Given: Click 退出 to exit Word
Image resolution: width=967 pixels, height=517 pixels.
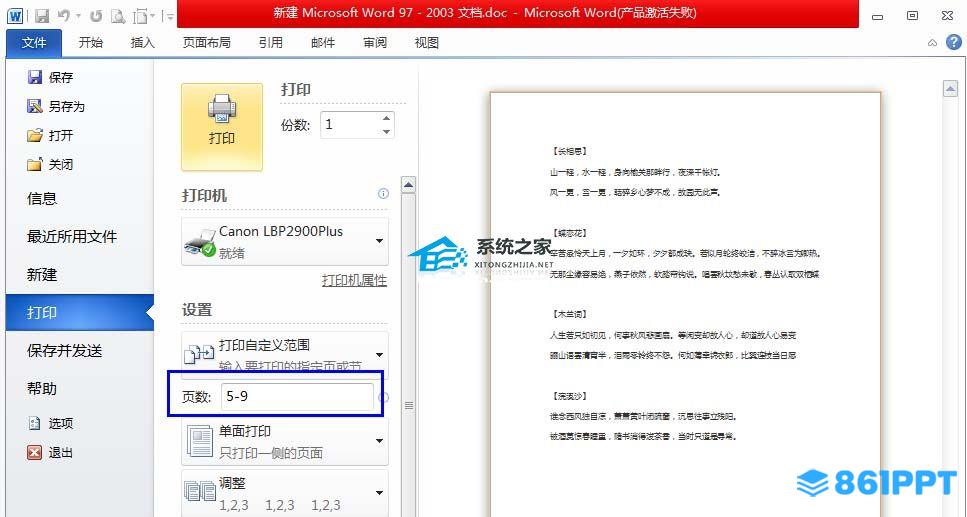Looking at the screenshot, I should (x=51, y=452).
